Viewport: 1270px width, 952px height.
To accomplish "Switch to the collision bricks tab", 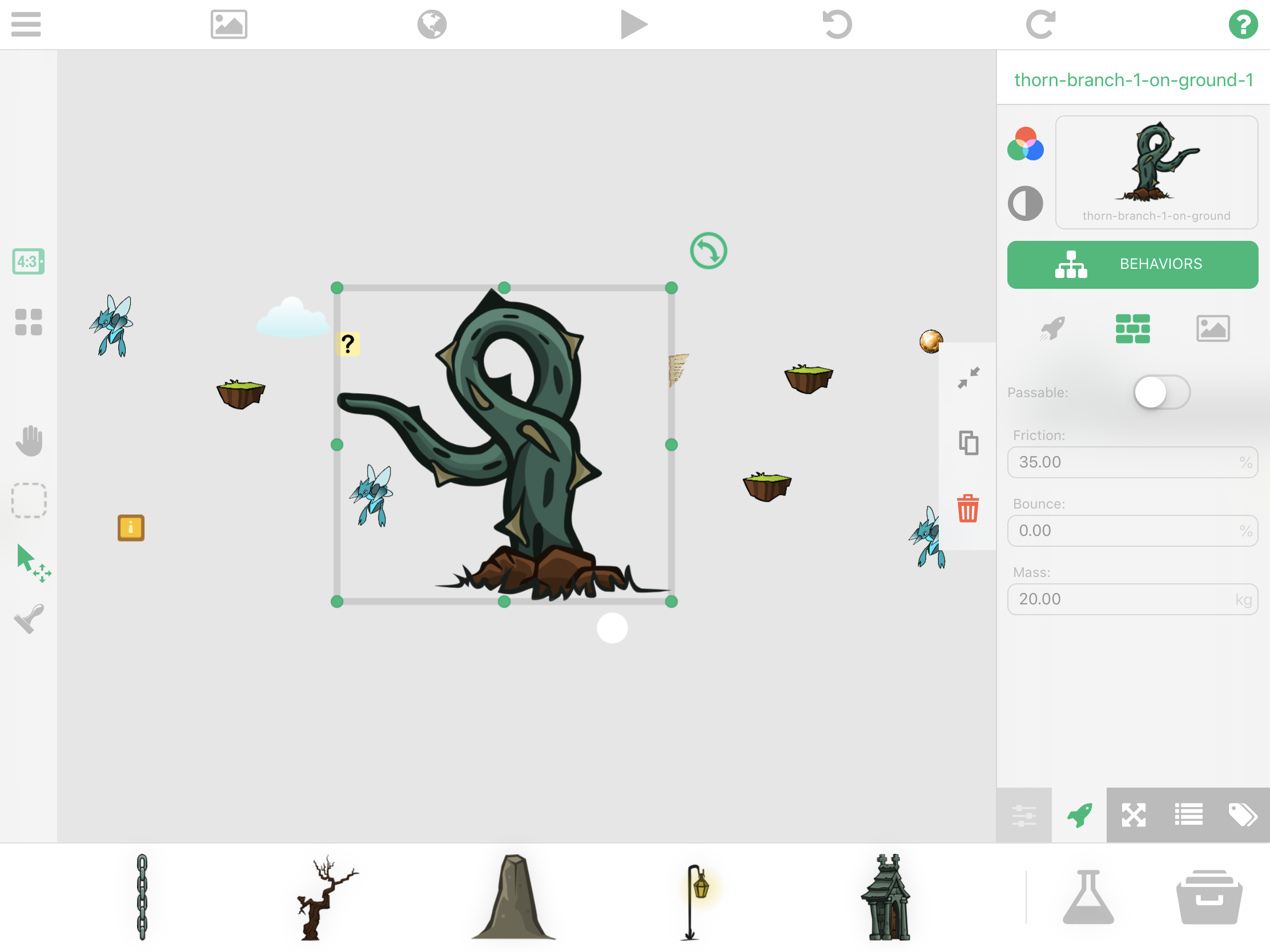I will pos(1132,329).
